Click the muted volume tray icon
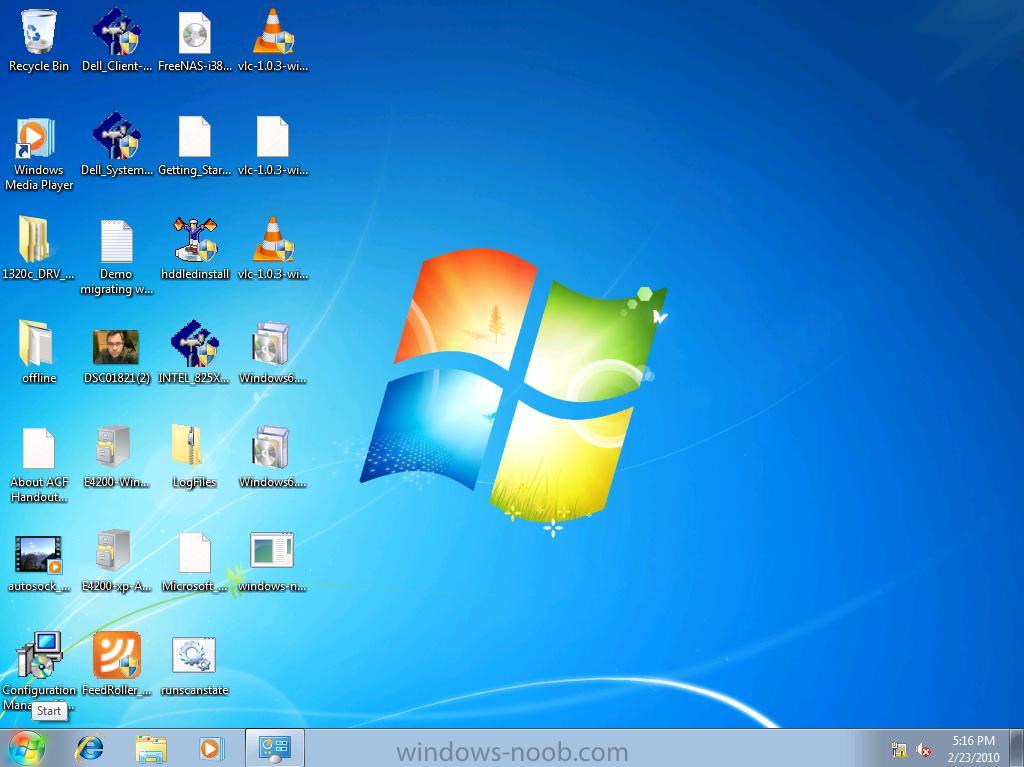The height and width of the screenshot is (767, 1024). (923, 749)
